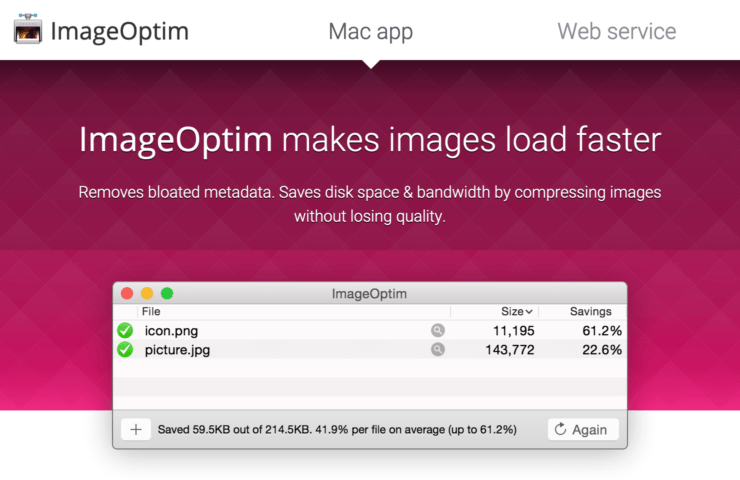This screenshot has width=740, height=480.
Task: Reveal icon.png using its magnifier icon
Action: click(x=438, y=330)
